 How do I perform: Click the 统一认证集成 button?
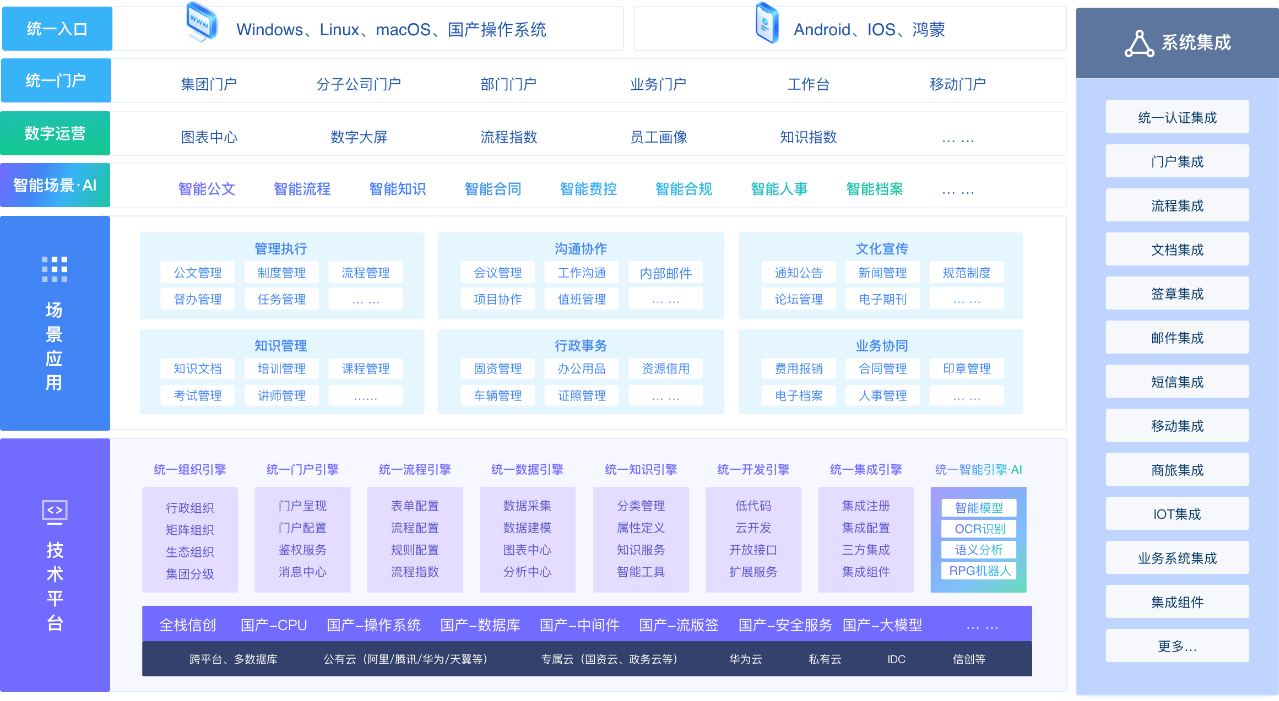[1177, 117]
